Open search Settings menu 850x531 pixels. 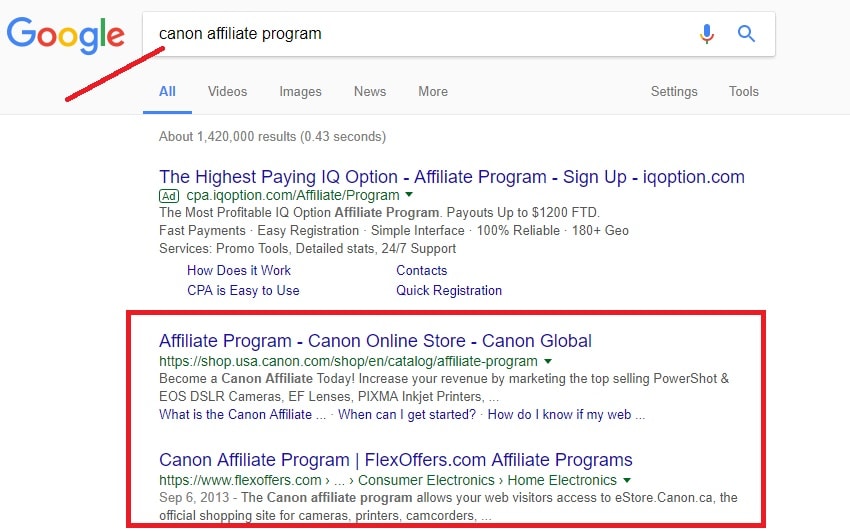point(674,92)
